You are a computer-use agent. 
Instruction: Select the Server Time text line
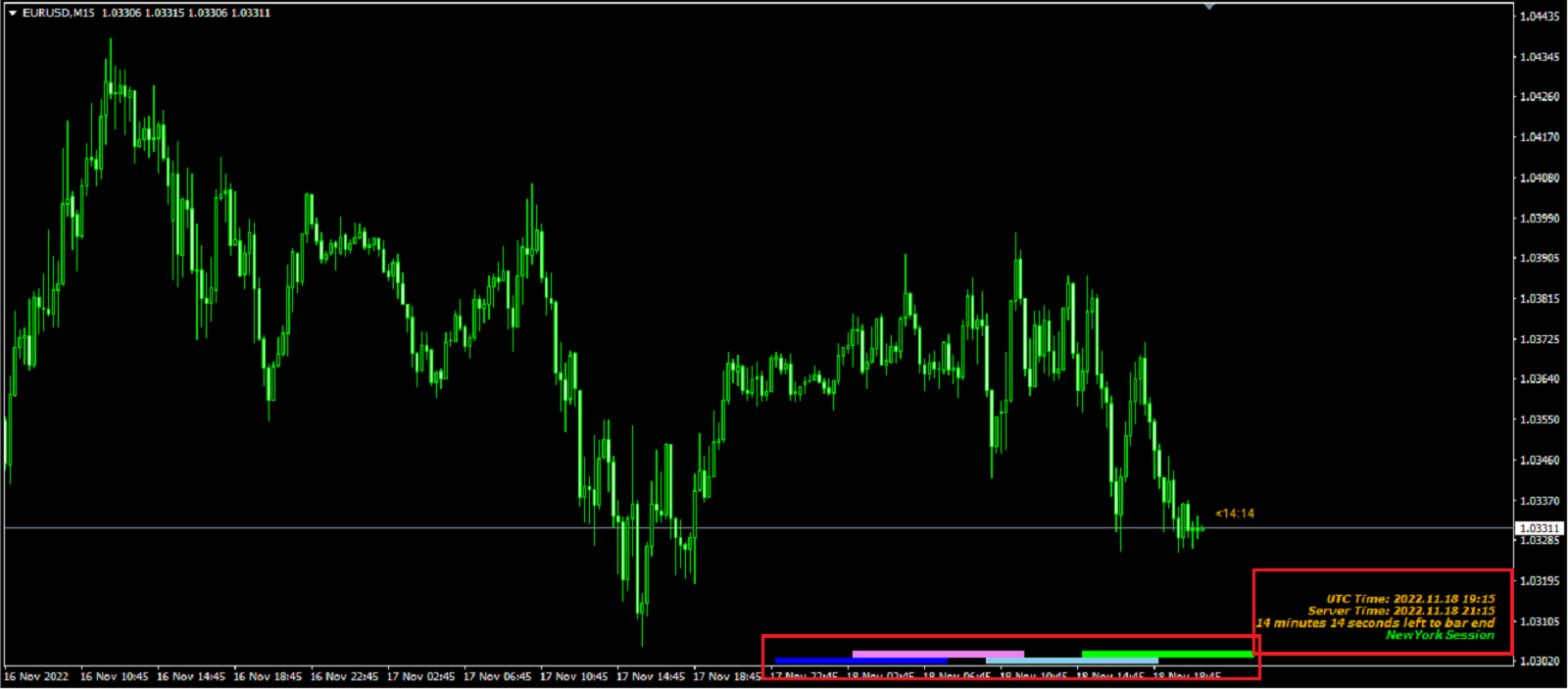point(1400,611)
